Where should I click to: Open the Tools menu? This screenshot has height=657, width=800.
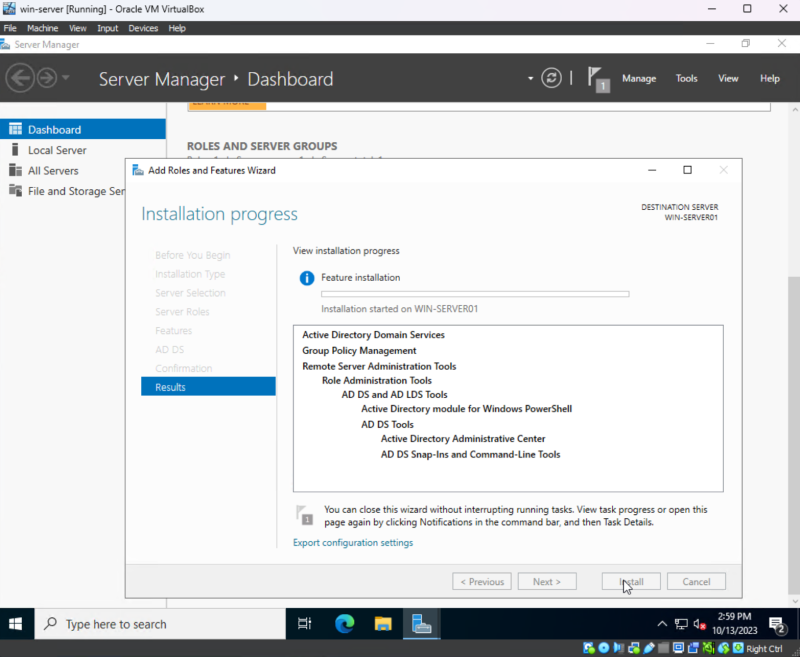tap(686, 79)
